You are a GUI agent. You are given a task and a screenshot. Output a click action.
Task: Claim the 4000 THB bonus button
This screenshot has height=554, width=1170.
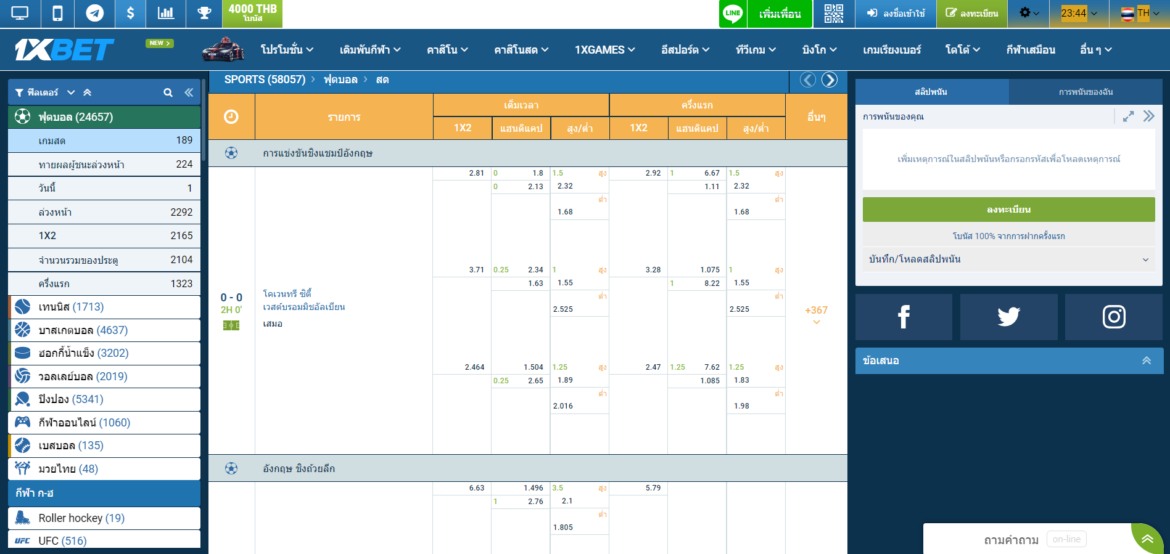pyautogui.click(x=252, y=13)
